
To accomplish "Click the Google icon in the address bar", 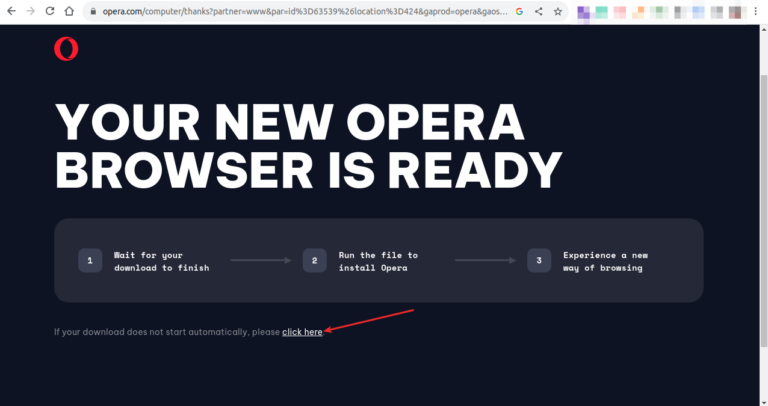I will 519,12.
